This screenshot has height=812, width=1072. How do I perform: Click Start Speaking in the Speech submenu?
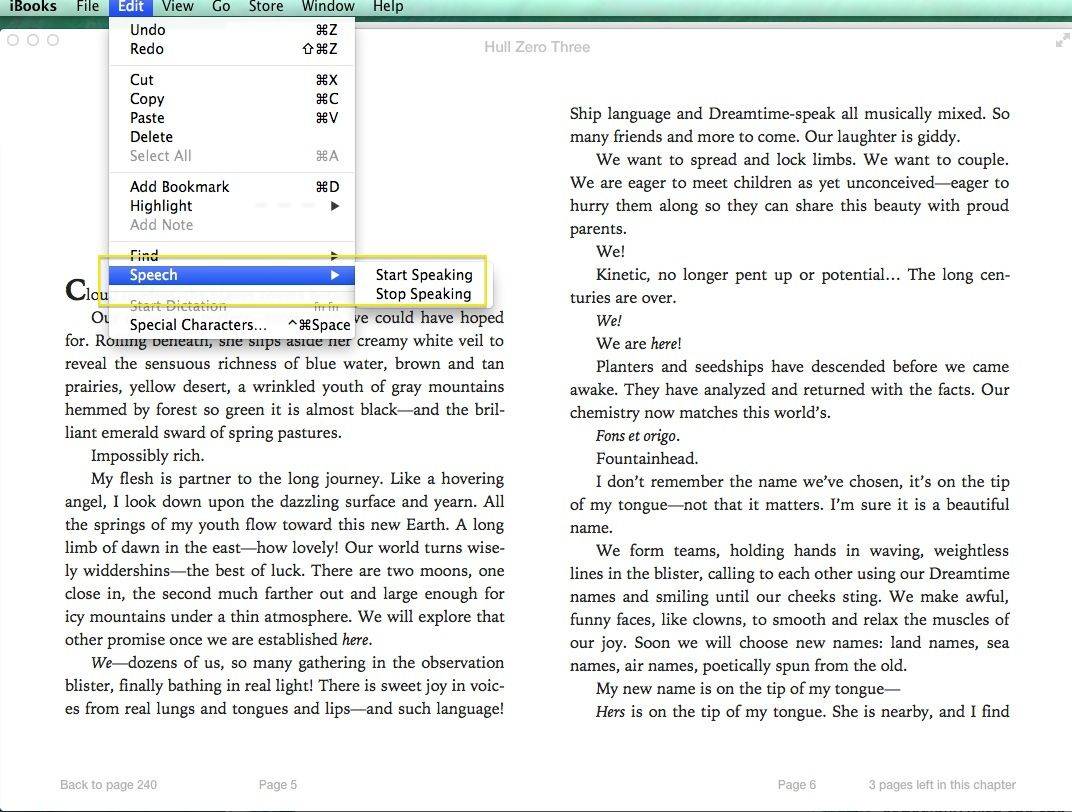(423, 275)
